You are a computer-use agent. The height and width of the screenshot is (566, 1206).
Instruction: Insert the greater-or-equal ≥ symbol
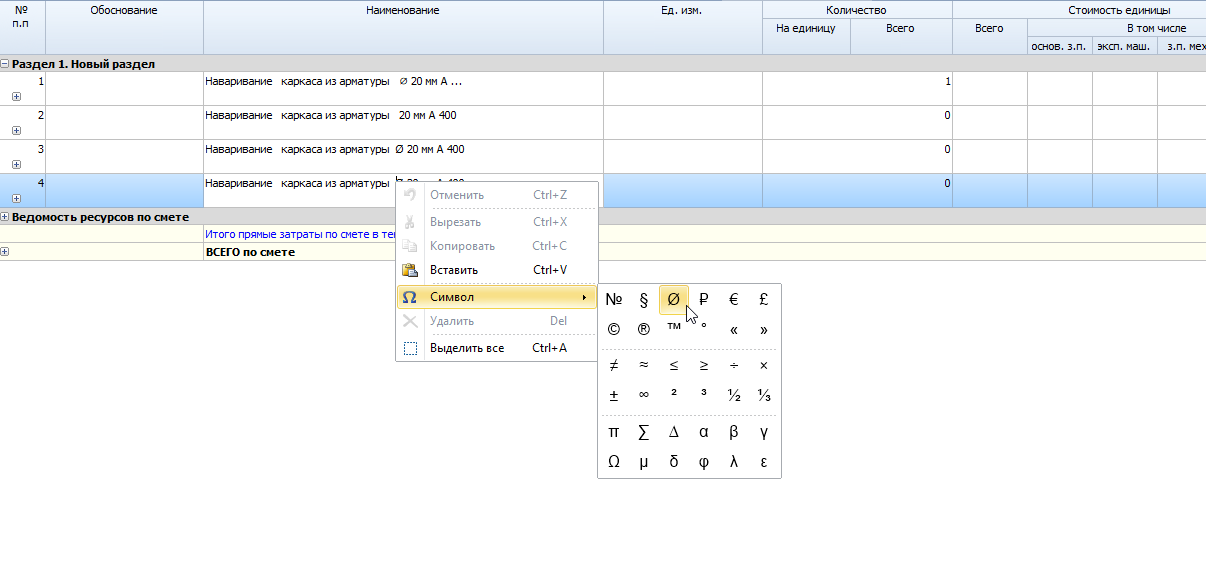click(x=704, y=366)
